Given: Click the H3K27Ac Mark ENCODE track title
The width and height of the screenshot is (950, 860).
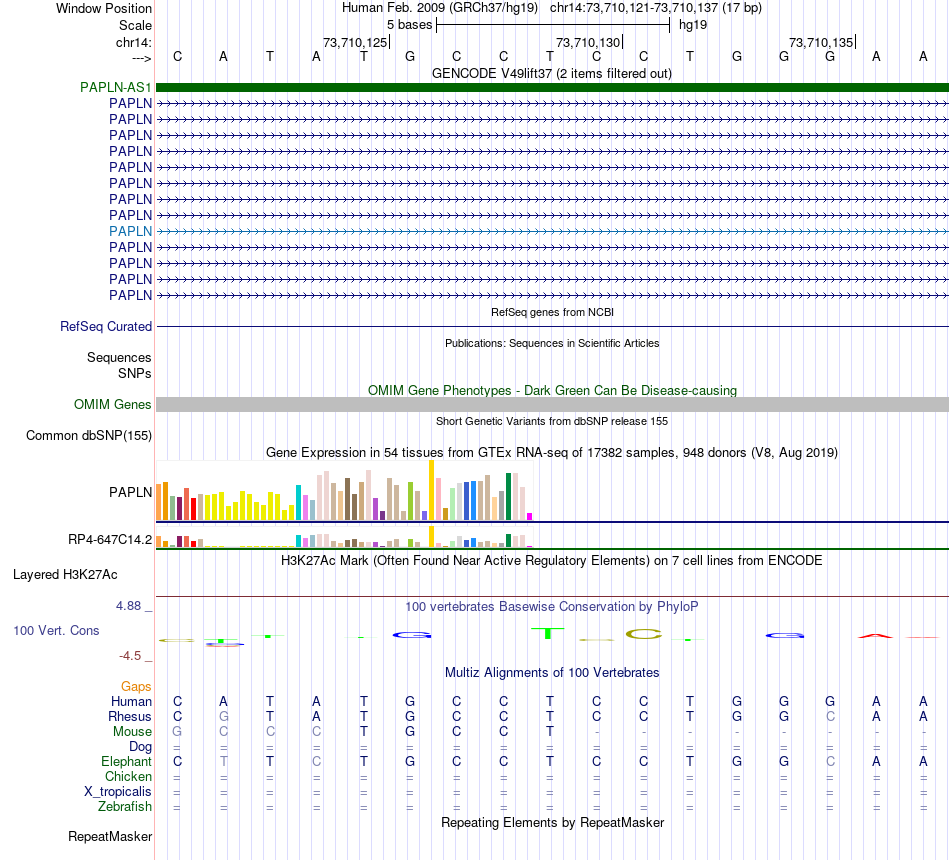Looking at the screenshot, I should pyautogui.click(x=551, y=560).
